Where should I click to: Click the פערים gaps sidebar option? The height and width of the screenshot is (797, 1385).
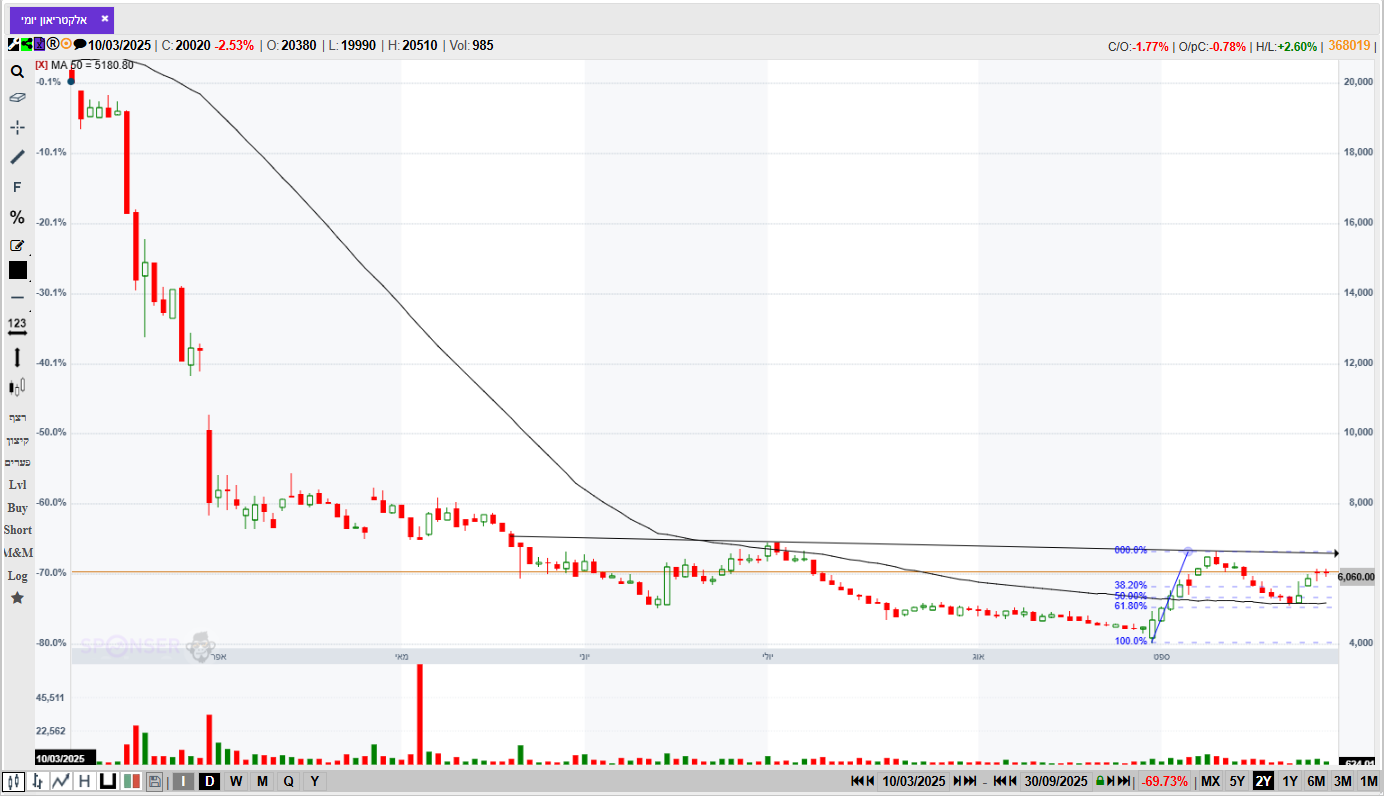coord(17,463)
